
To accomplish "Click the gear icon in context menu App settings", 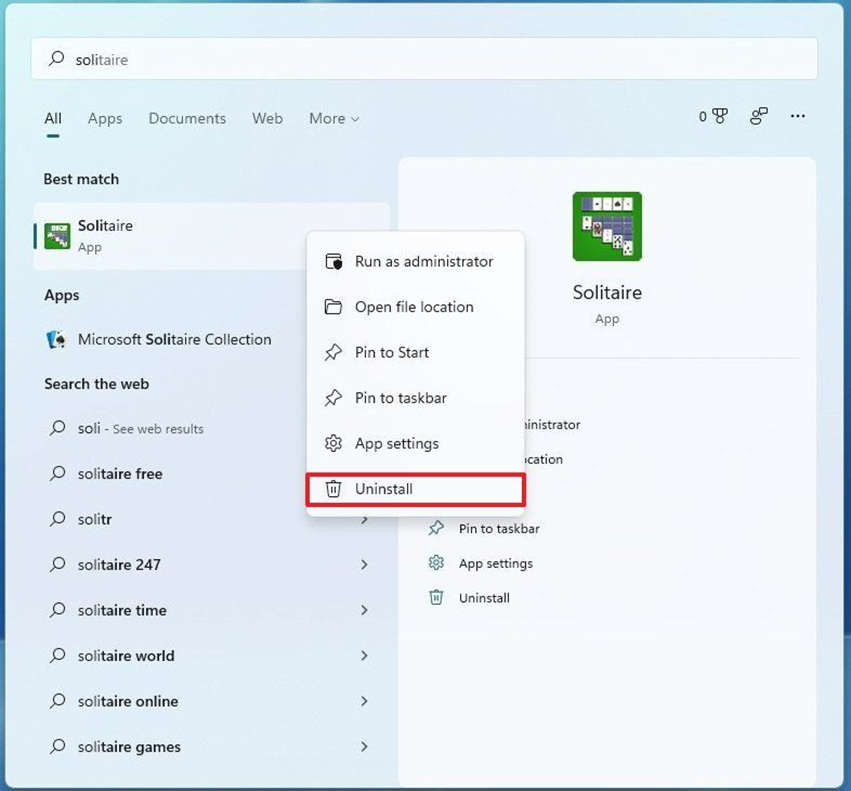I will tap(333, 444).
